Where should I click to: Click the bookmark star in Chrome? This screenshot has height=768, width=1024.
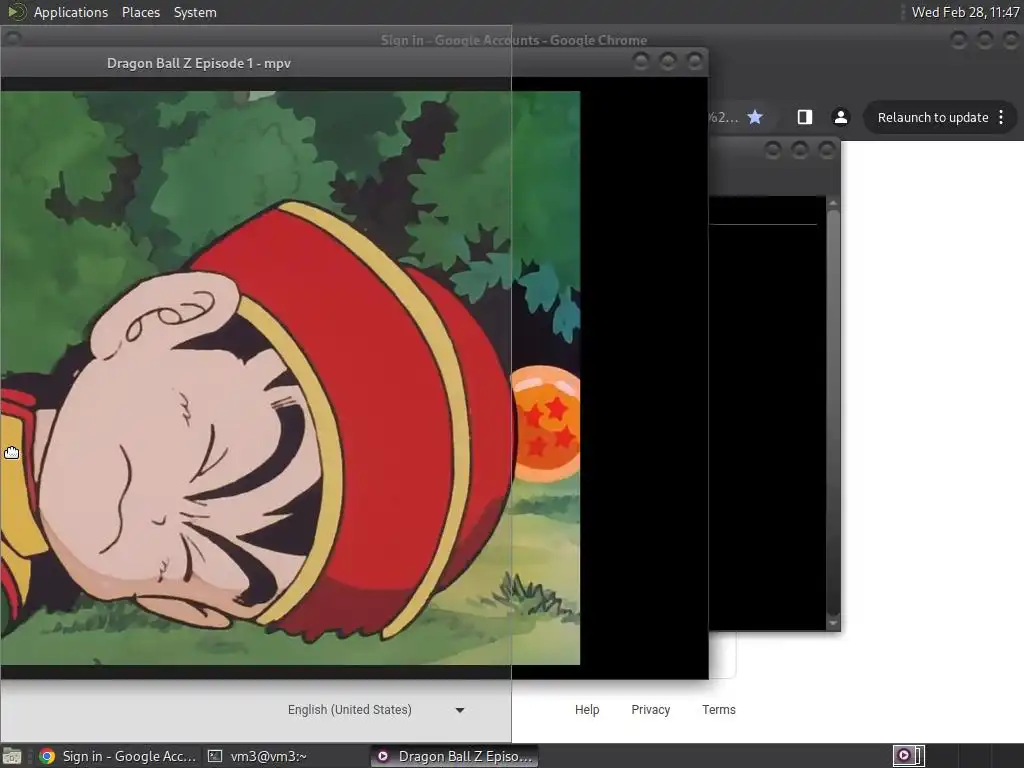tap(755, 117)
